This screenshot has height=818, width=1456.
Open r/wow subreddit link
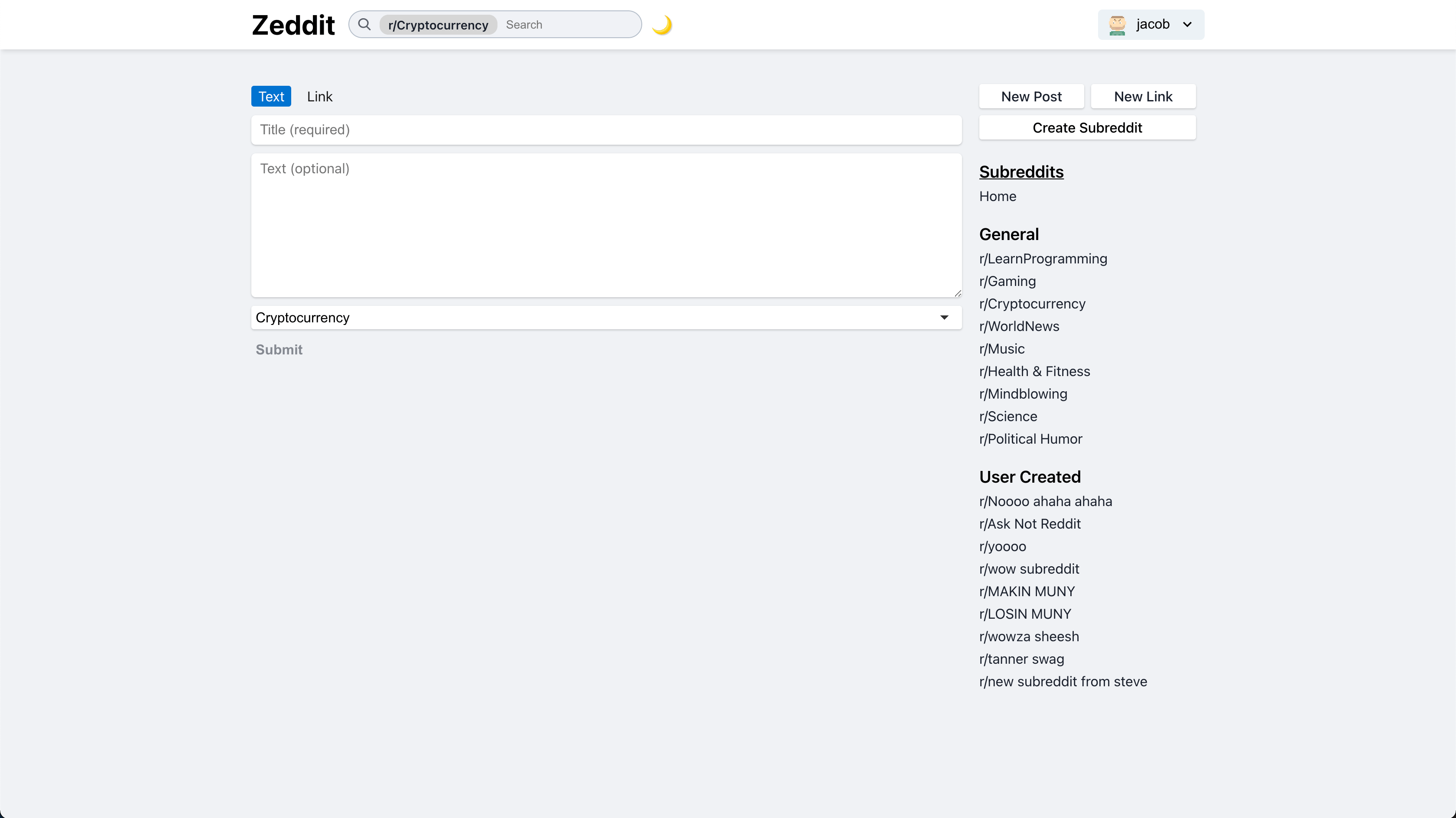(x=1029, y=569)
